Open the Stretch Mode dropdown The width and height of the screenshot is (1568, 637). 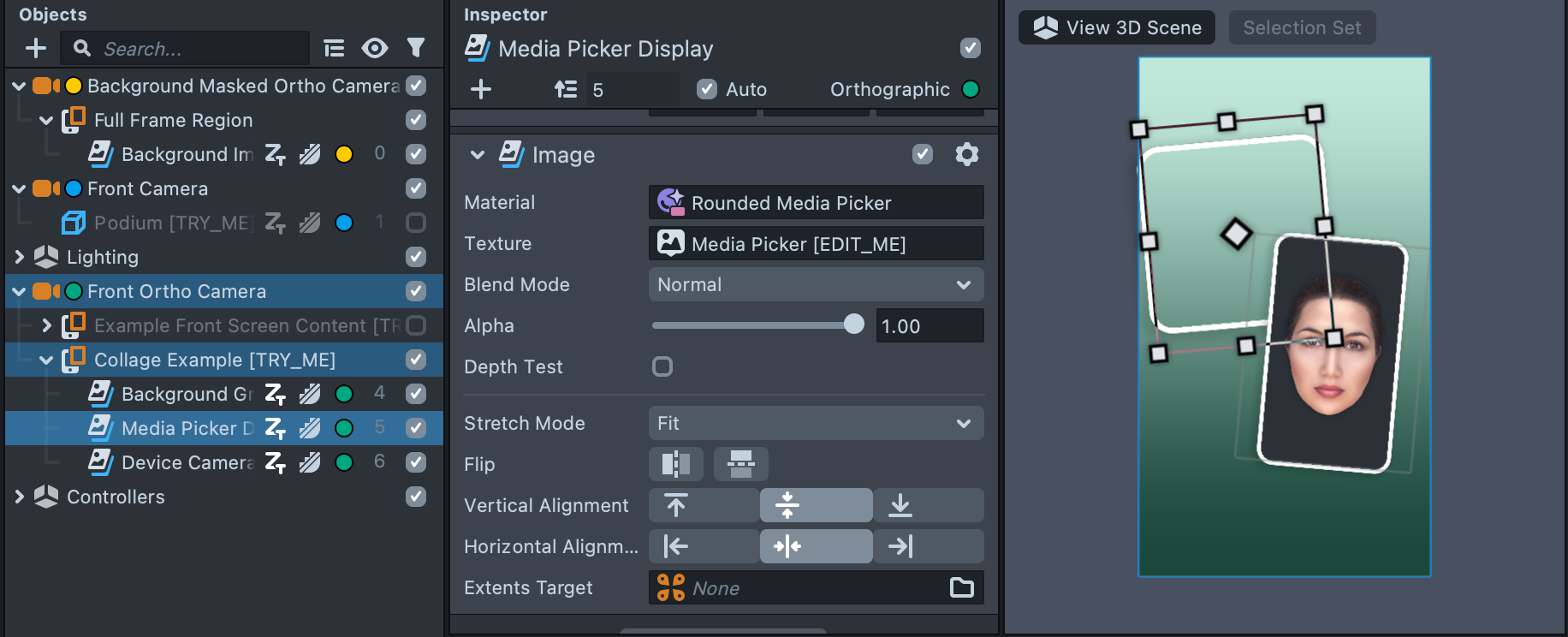(x=816, y=423)
